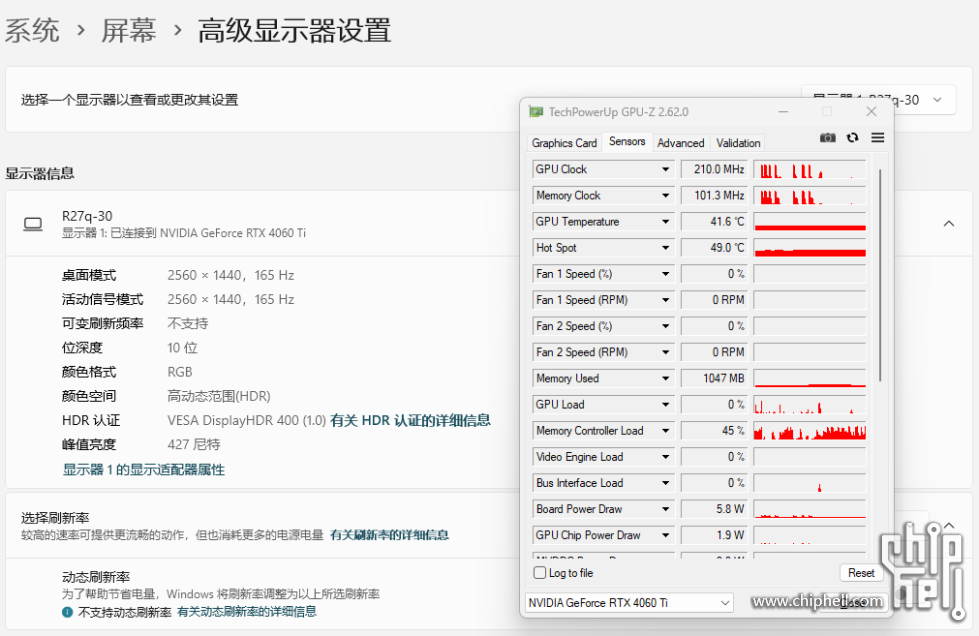Open the Fan 1 Speed (%) dropdown
Image resolution: width=979 pixels, height=636 pixels.
click(666, 274)
